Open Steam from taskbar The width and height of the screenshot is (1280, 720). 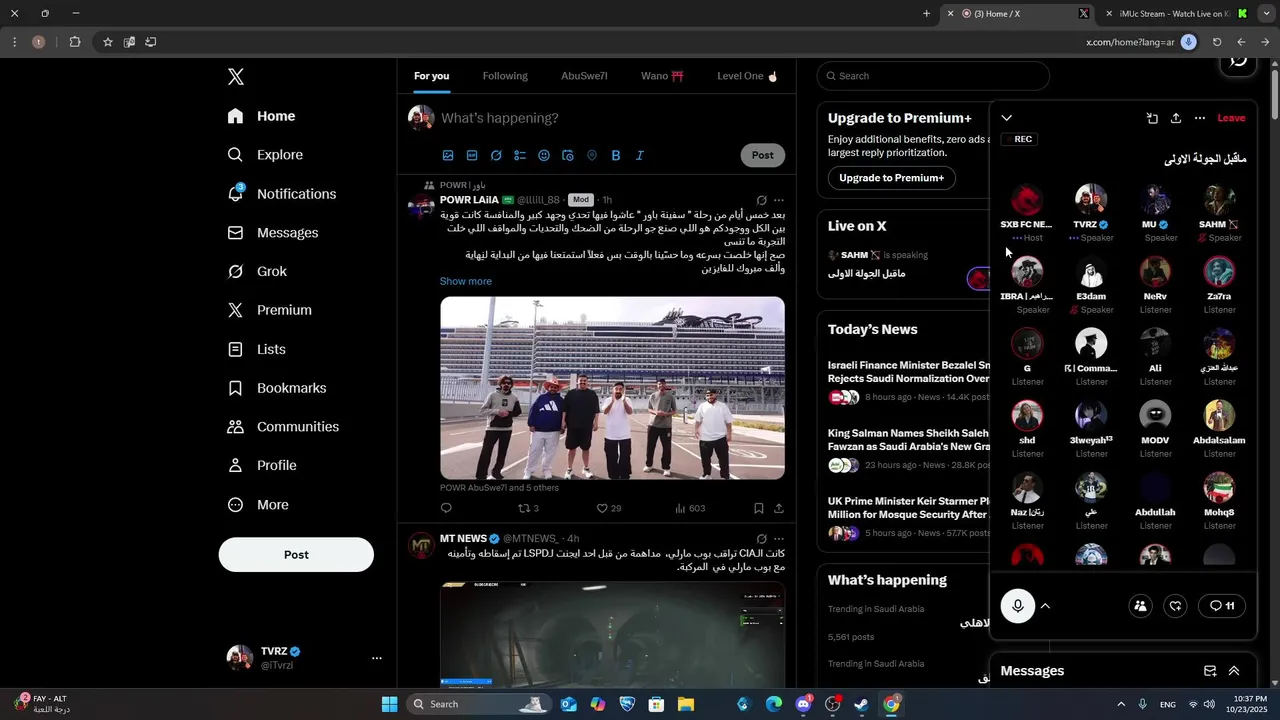pyautogui.click(x=861, y=704)
